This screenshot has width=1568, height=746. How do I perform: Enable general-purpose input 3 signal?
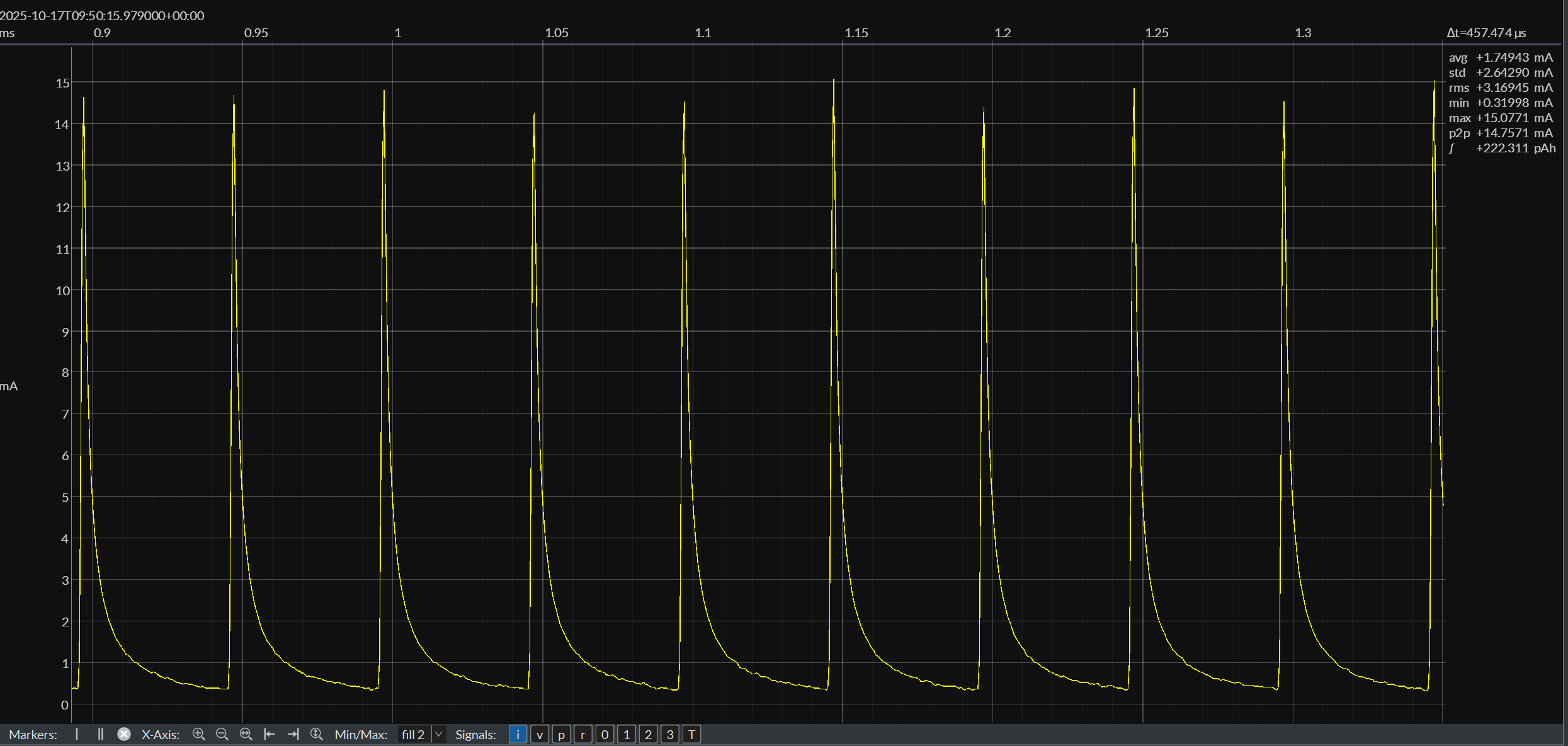click(x=670, y=735)
